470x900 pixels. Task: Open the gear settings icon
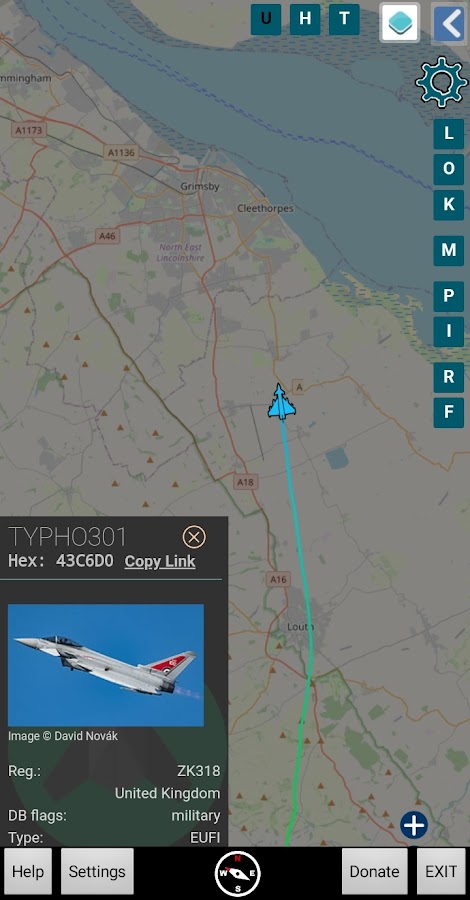click(x=441, y=82)
